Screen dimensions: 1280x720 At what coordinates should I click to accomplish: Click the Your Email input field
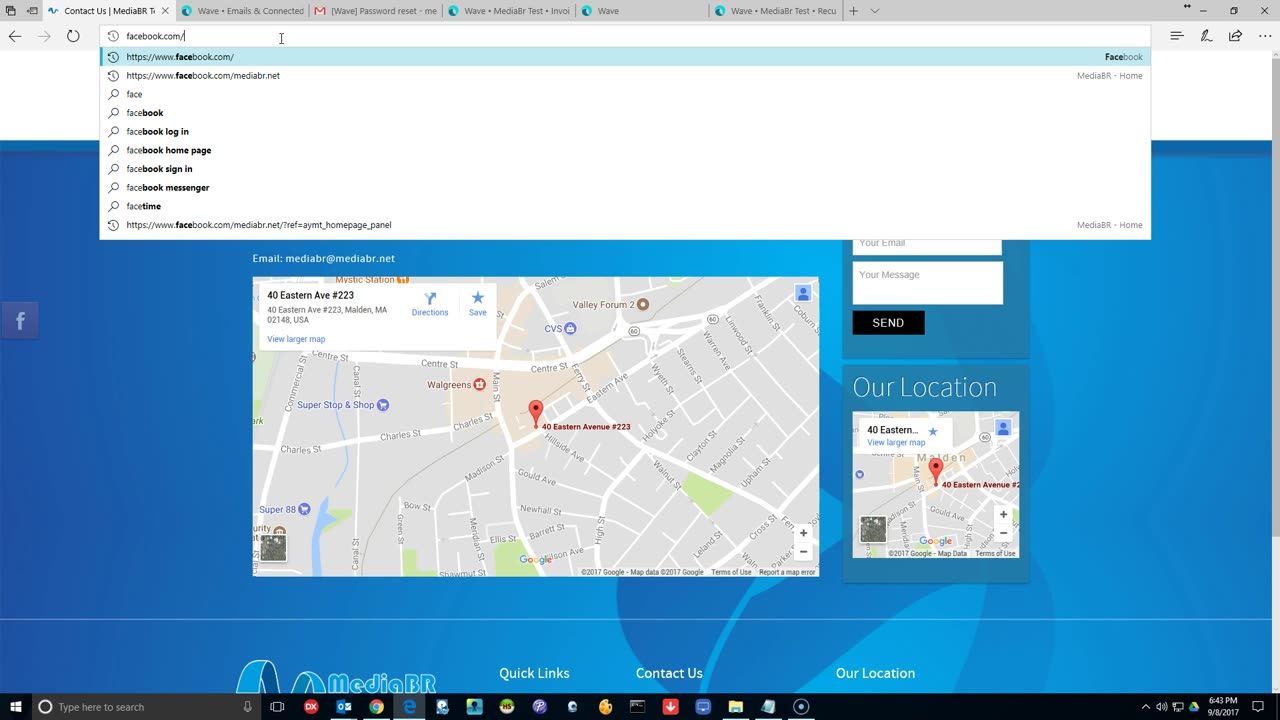click(x=927, y=244)
